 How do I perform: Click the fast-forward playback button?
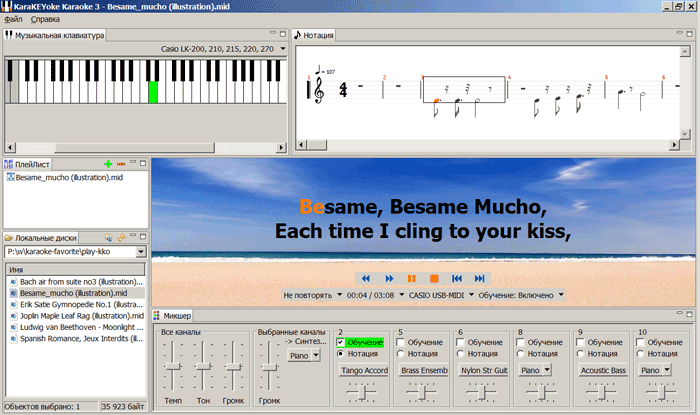[x=389, y=278]
